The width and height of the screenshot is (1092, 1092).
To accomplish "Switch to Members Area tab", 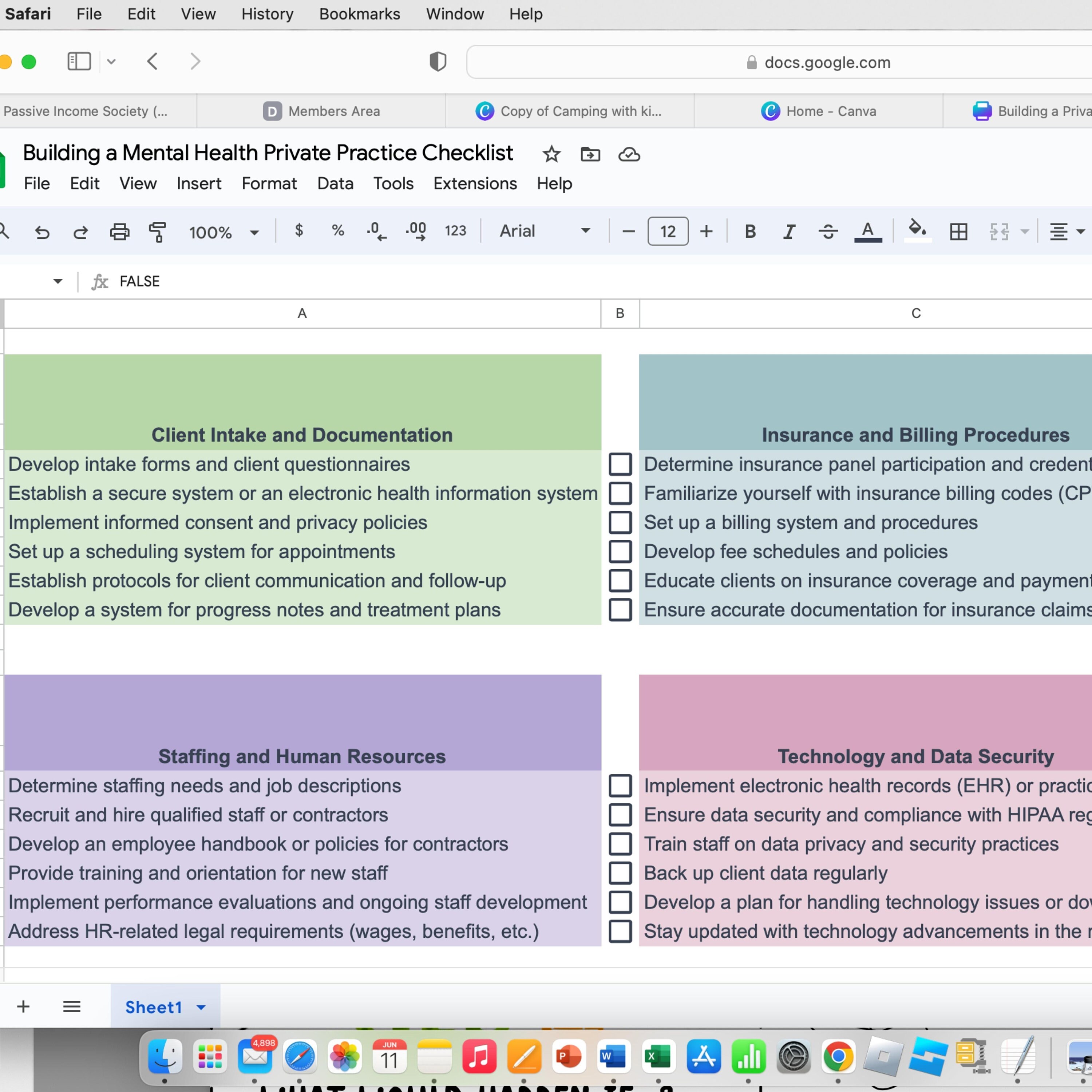I will coord(322,111).
